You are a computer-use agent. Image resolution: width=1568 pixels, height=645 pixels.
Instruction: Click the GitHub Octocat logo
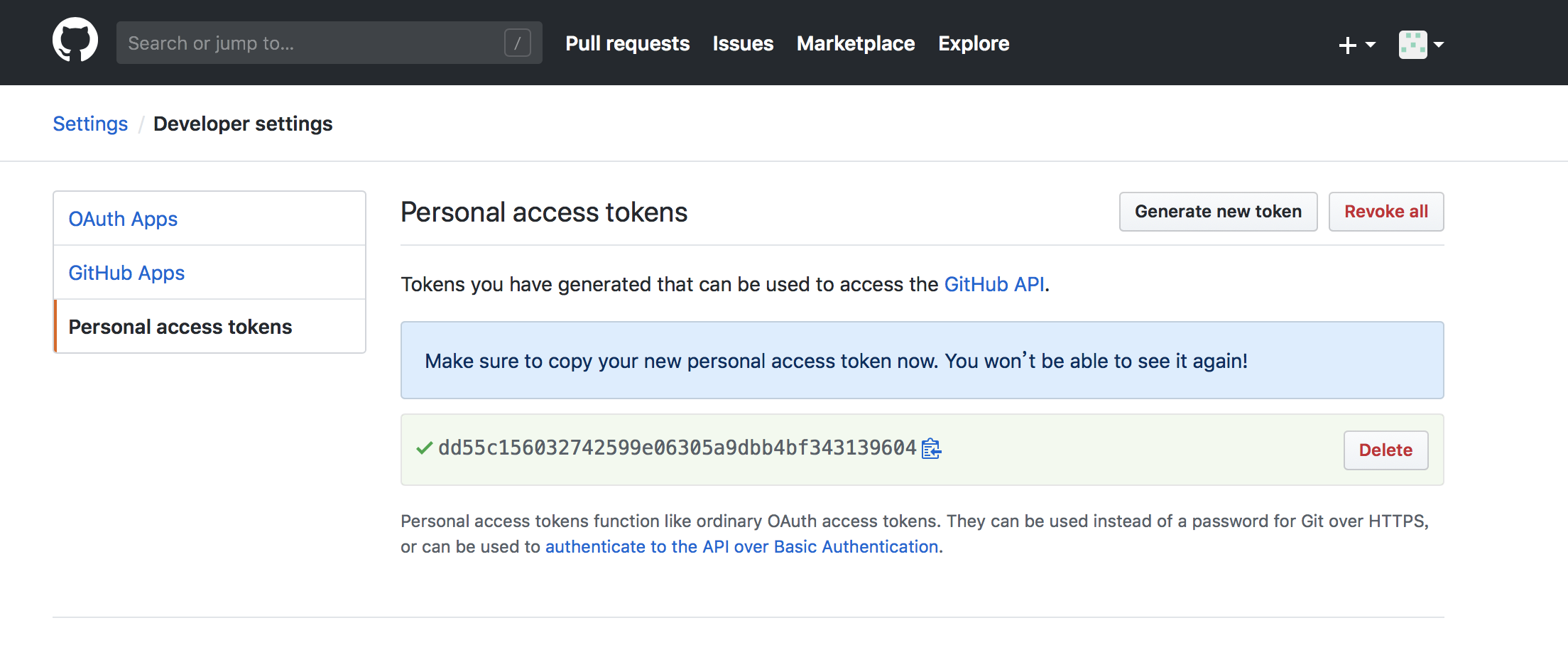(x=75, y=40)
